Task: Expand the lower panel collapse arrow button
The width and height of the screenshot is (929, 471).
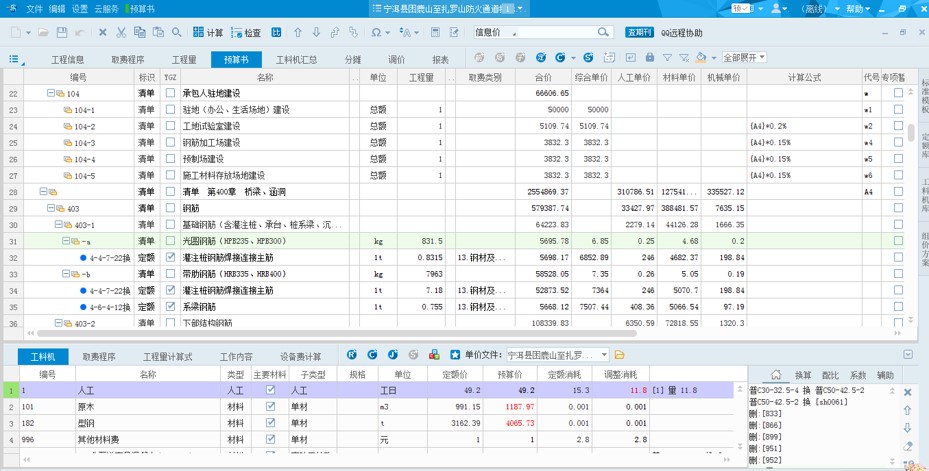Action: click(908, 354)
